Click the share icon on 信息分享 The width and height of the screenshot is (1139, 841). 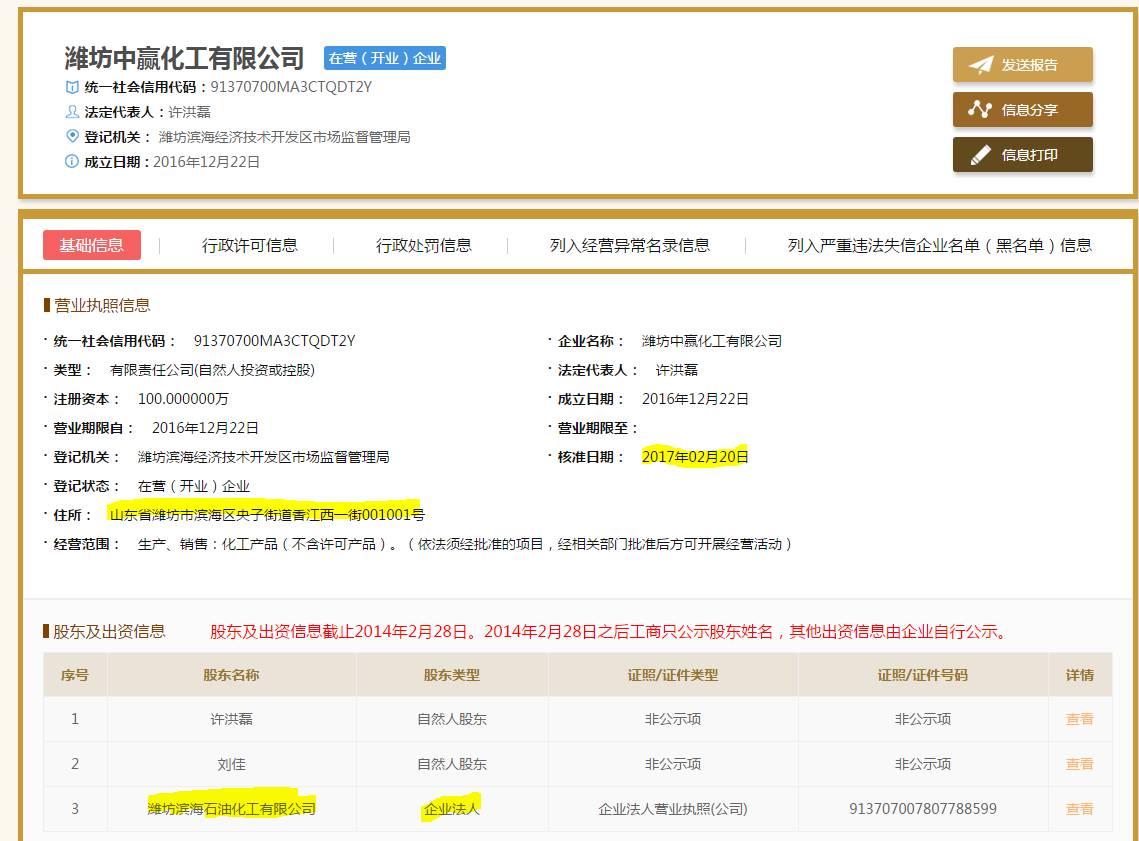point(980,110)
